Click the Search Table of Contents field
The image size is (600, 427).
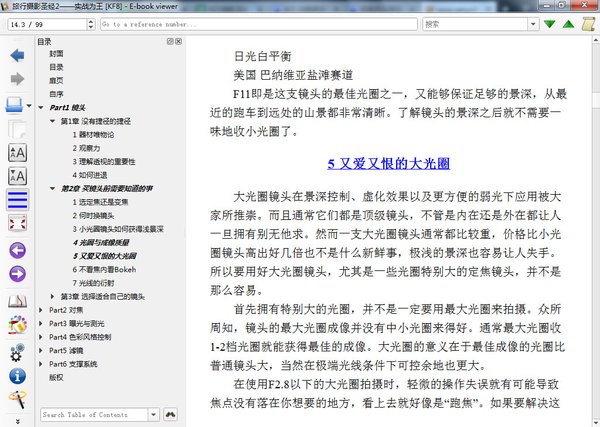tap(94, 414)
